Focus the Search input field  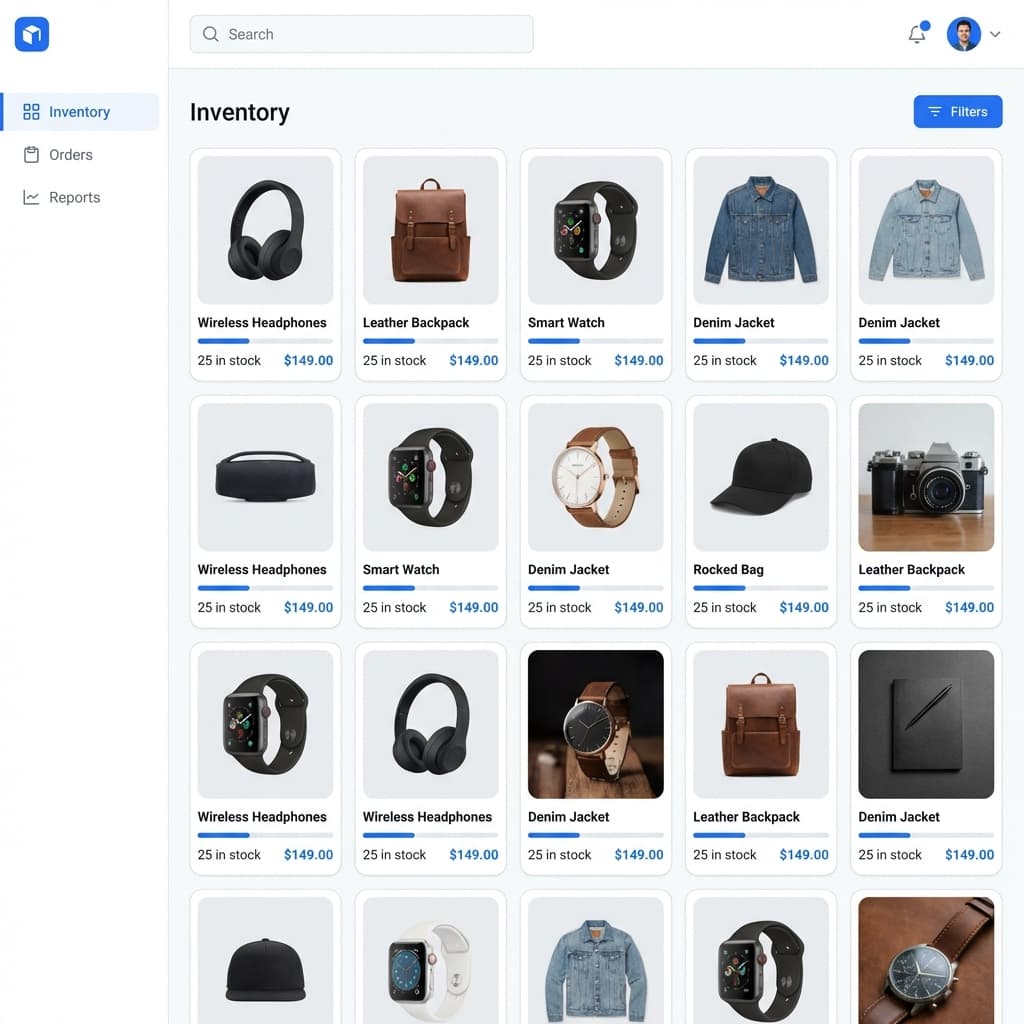(x=370, y=34)
